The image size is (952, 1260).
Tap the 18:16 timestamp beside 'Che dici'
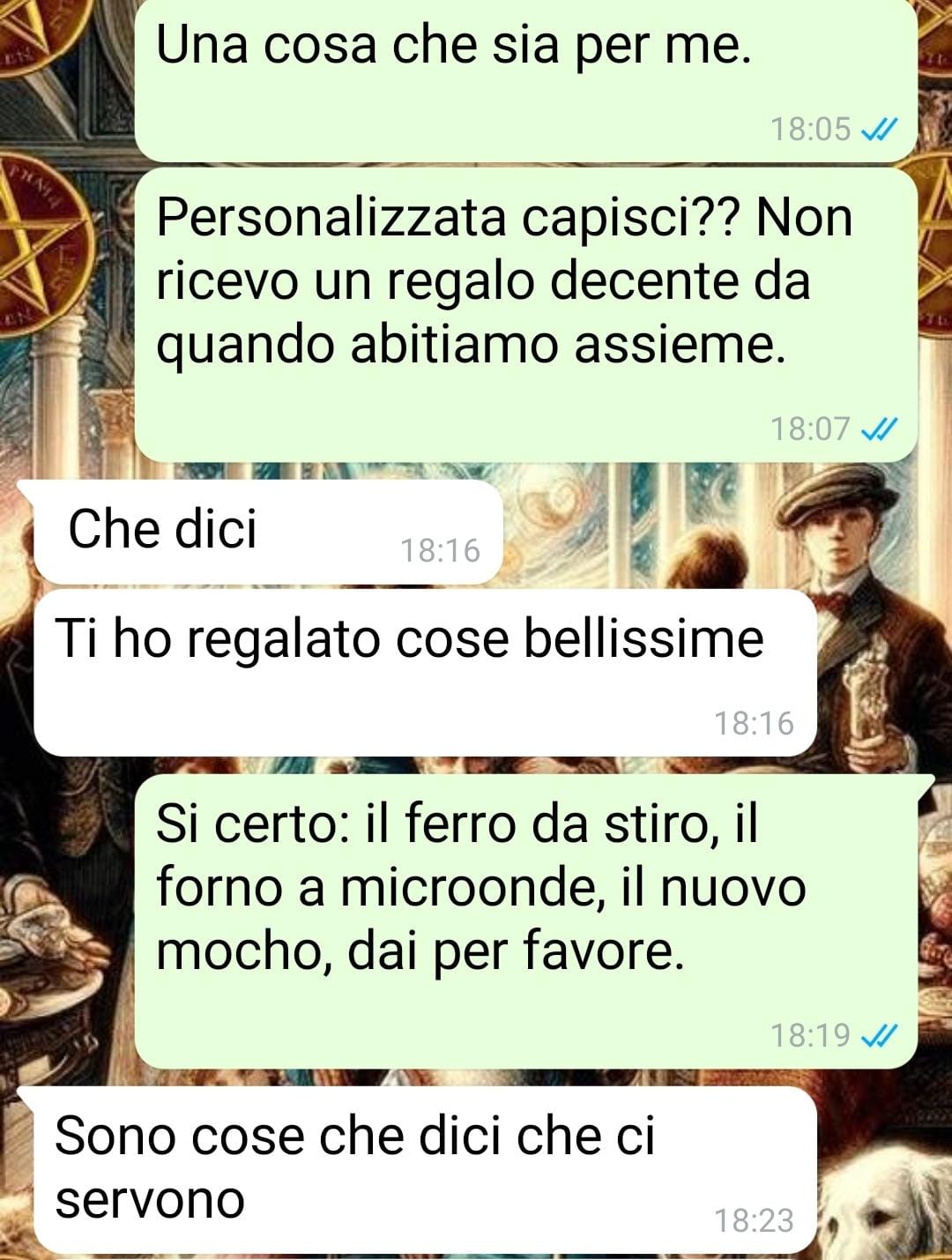[x=440, y=551]
